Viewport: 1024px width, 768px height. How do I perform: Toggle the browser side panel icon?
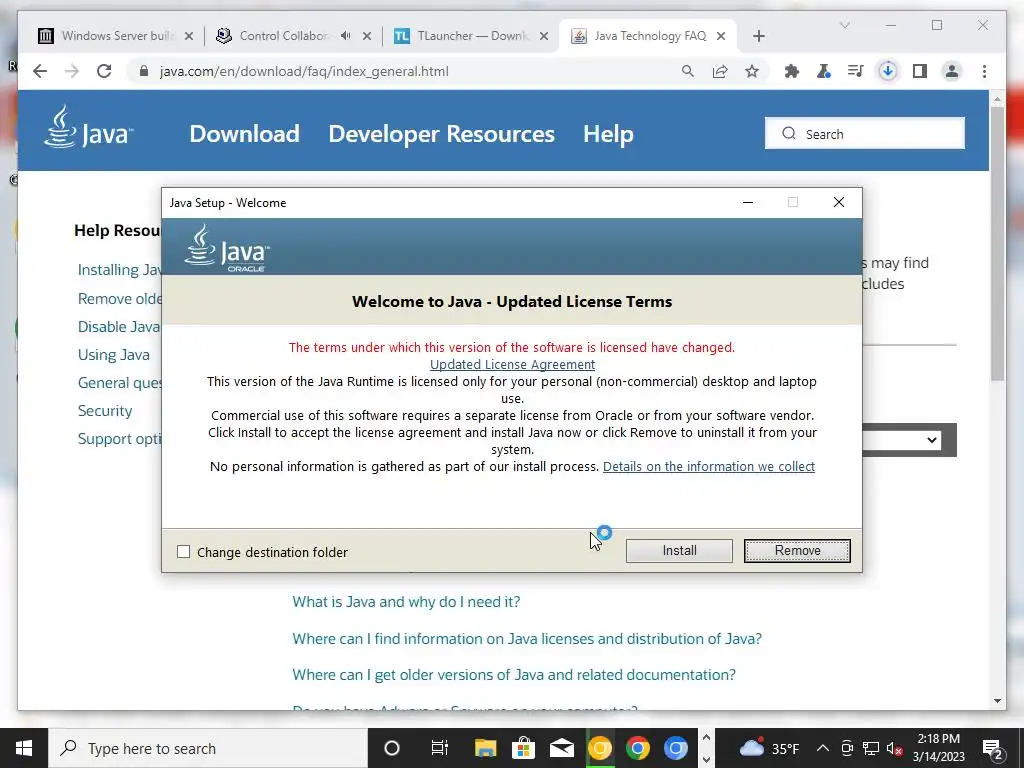click(x=920, y=71)
